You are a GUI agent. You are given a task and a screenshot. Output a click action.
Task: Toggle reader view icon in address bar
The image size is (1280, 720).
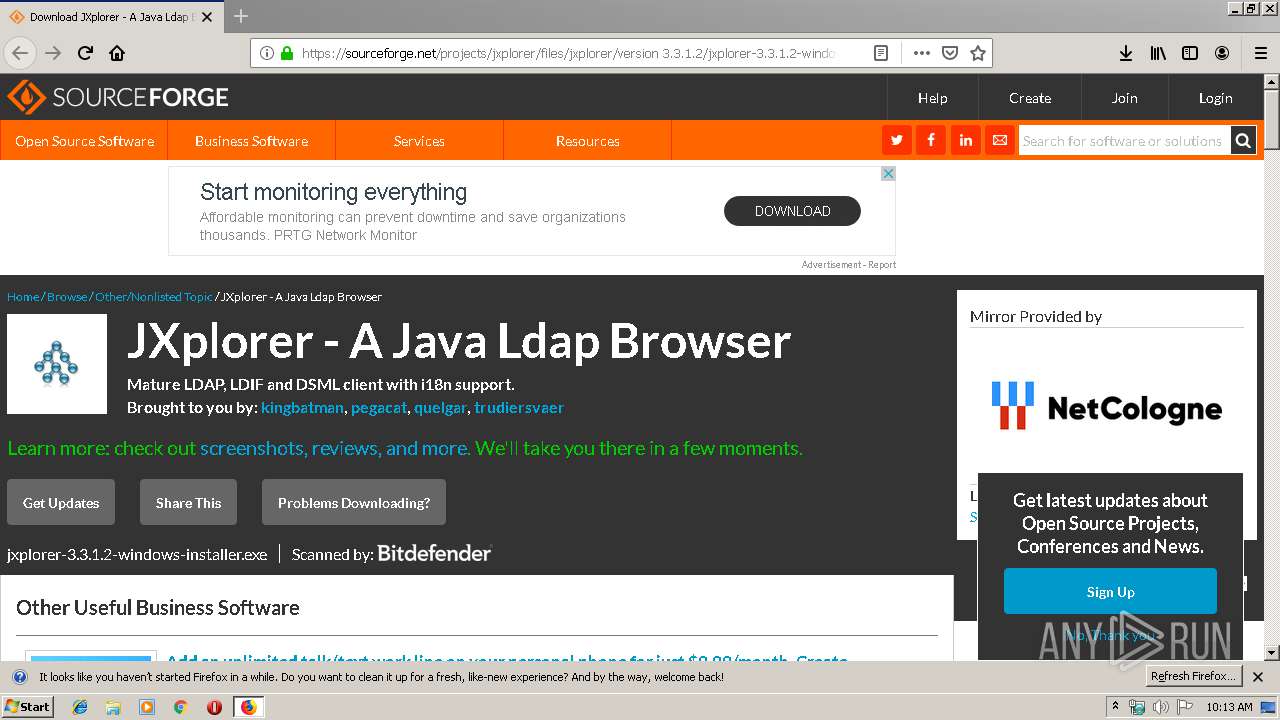(x=881, y=53)
